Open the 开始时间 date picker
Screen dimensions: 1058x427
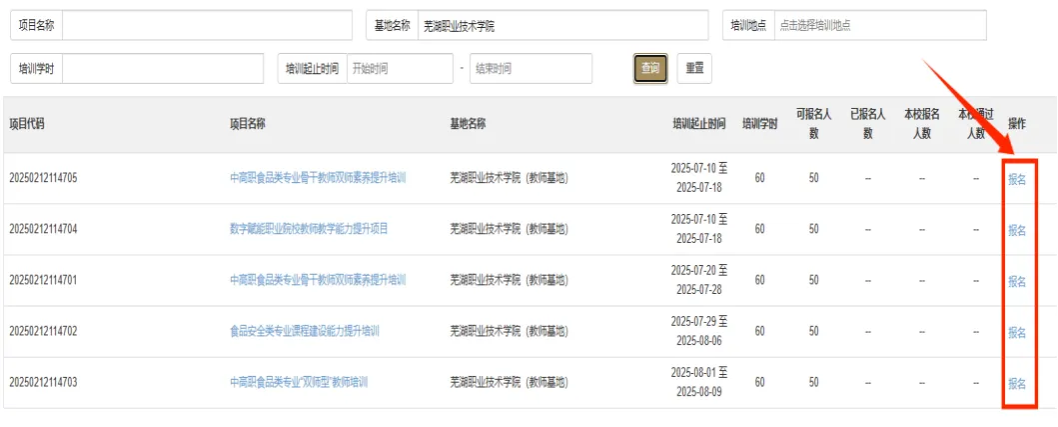[x=399, y=69]
